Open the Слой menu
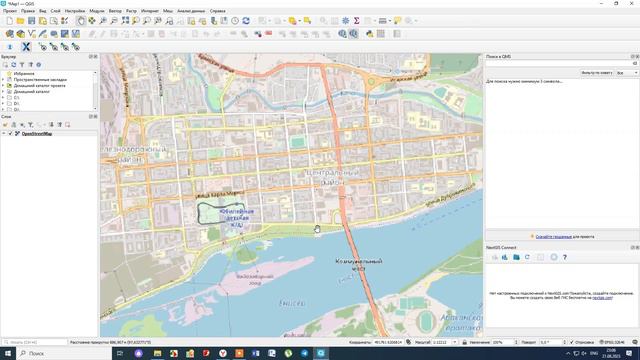640x360 pixels. coord(56,11)
